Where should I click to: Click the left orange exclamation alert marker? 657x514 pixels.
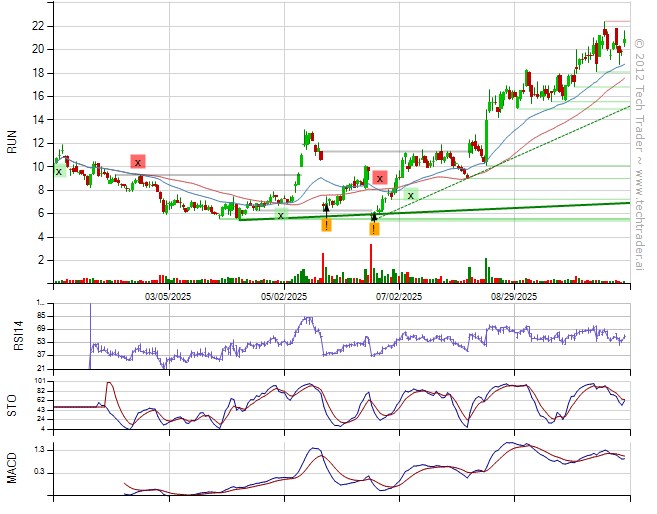click(326, 226)
